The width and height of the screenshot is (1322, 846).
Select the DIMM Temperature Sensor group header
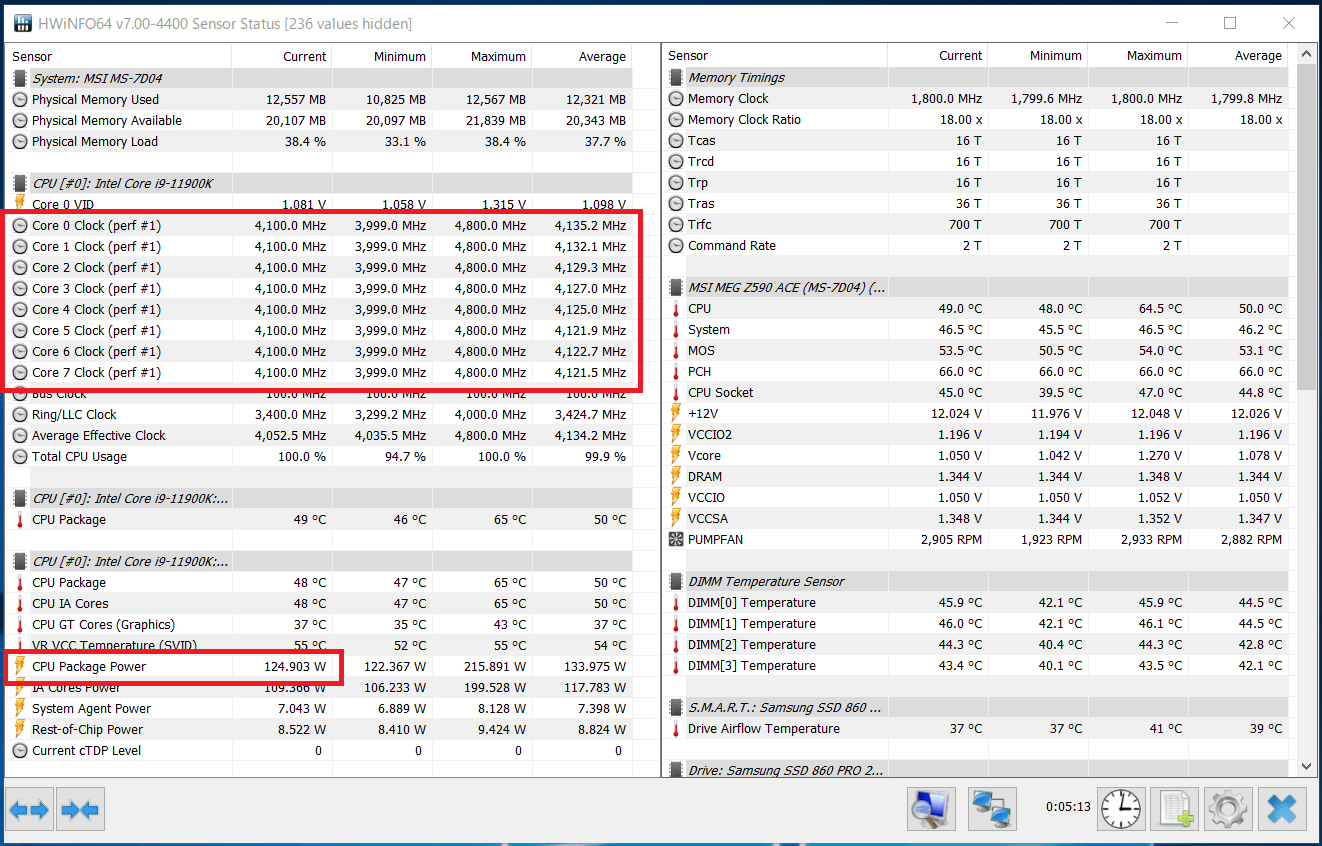pyautogui.click(x=975, y=581)
